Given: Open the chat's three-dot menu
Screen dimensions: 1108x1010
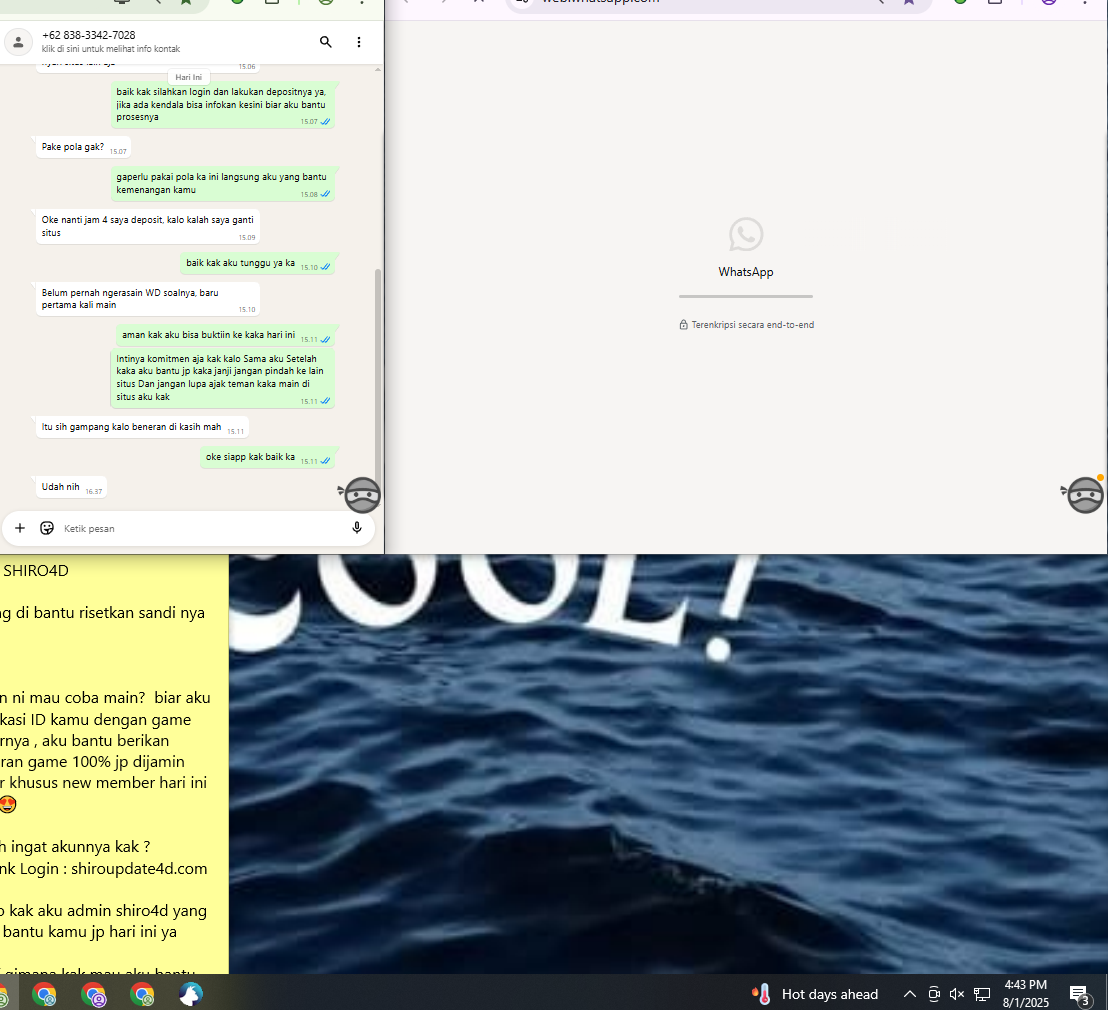Looking at the screenshot, I should pyautogui.click(x=359, y=42).
